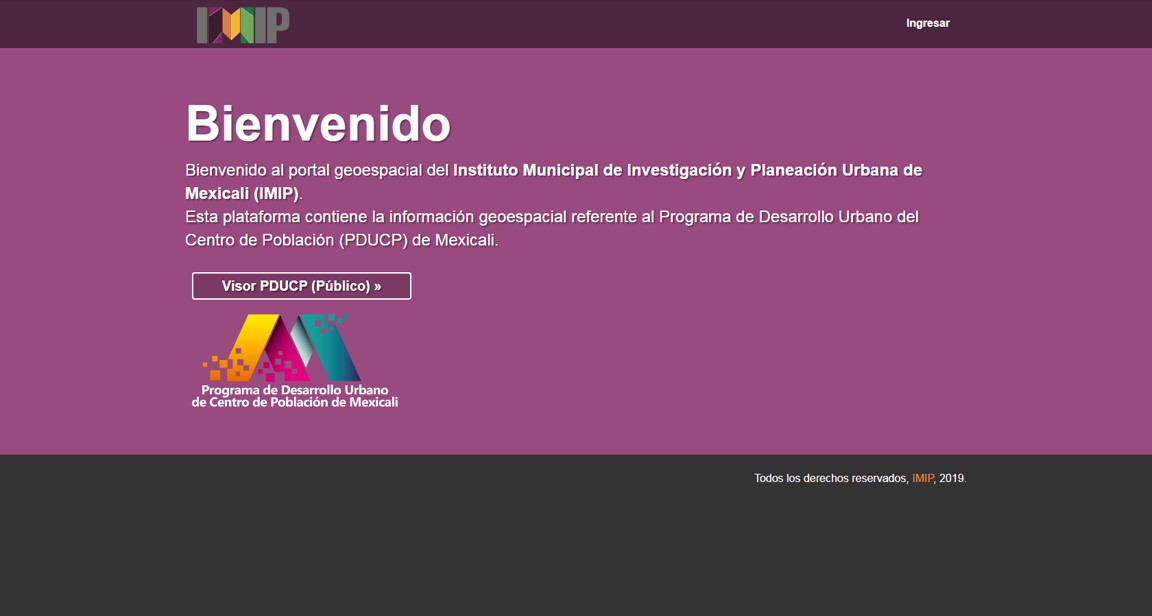Click the sentence starting "Esta plataforma contiene"

point(552,229)
